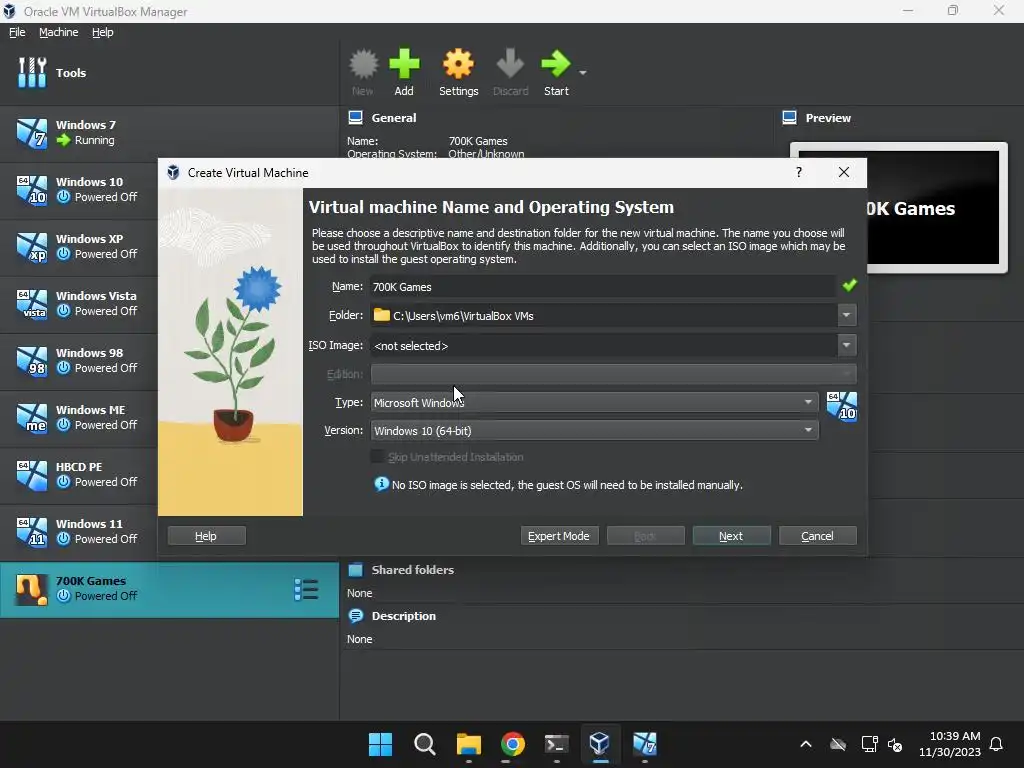Open notifications bell in tray
The width and height of the screenshot is (1024, 768).
(x=997, y=744)
